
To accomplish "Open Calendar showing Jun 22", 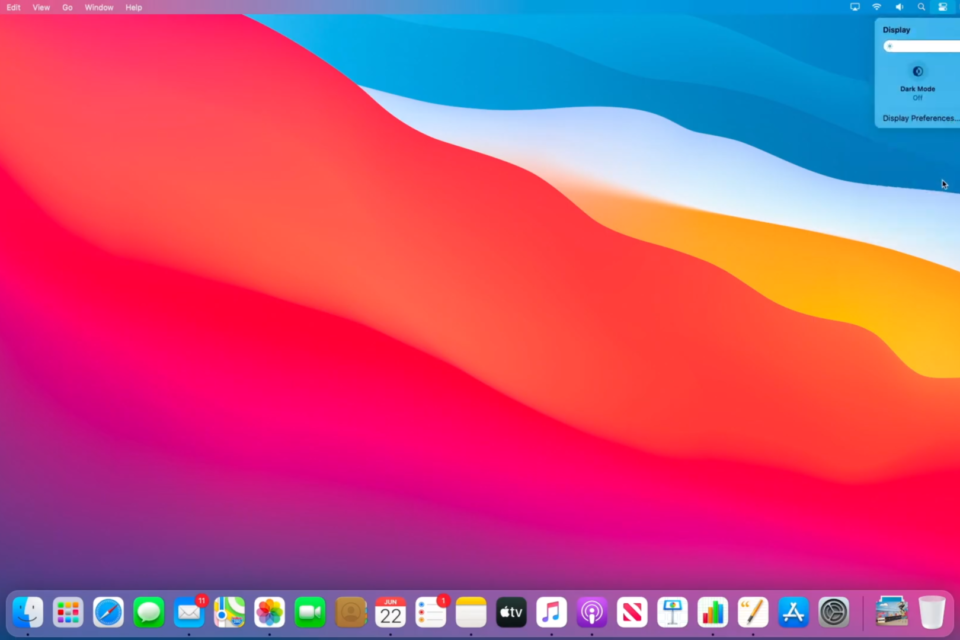I will (390, 611).
